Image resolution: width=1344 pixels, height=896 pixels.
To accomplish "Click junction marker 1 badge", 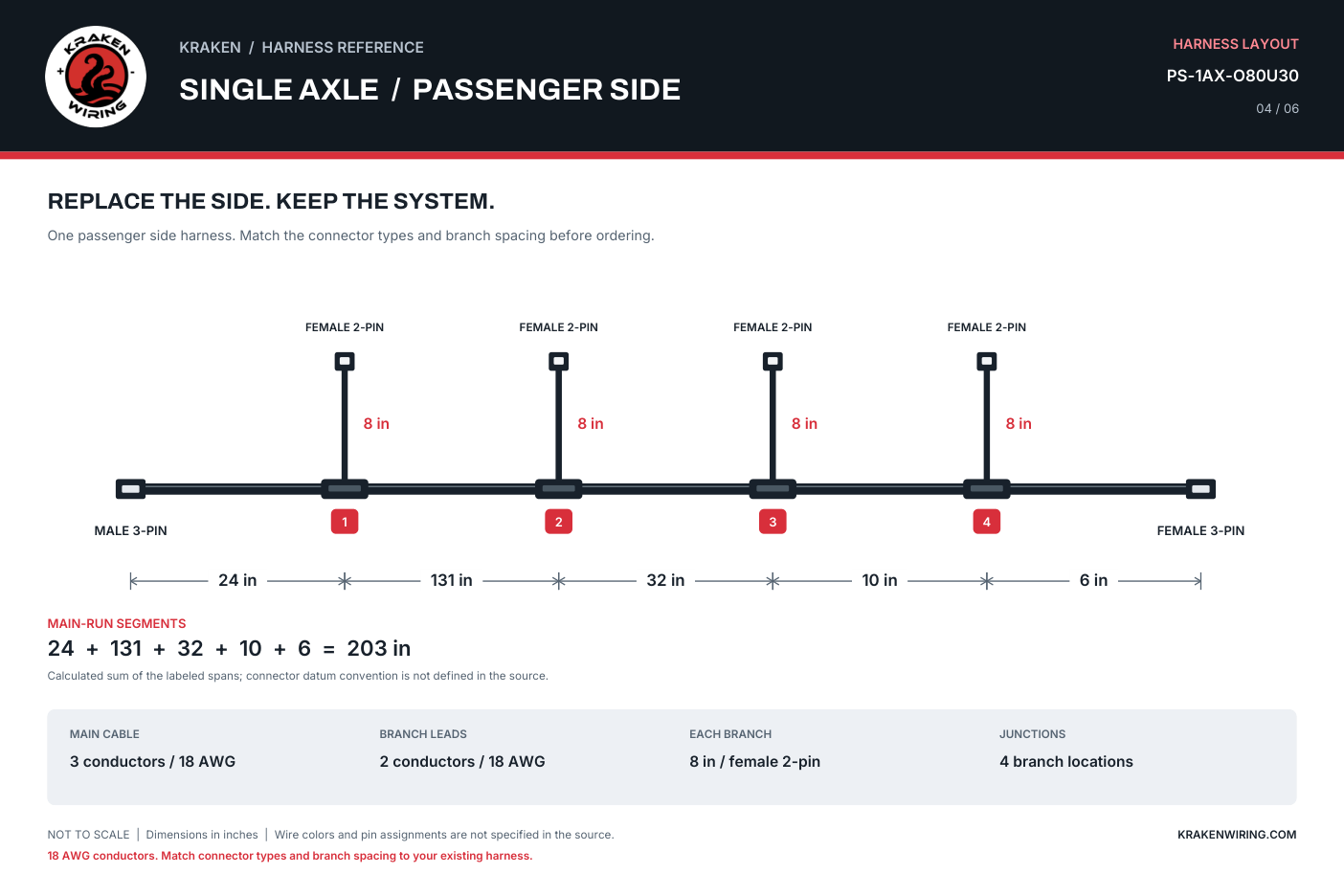I will point(345,522).
